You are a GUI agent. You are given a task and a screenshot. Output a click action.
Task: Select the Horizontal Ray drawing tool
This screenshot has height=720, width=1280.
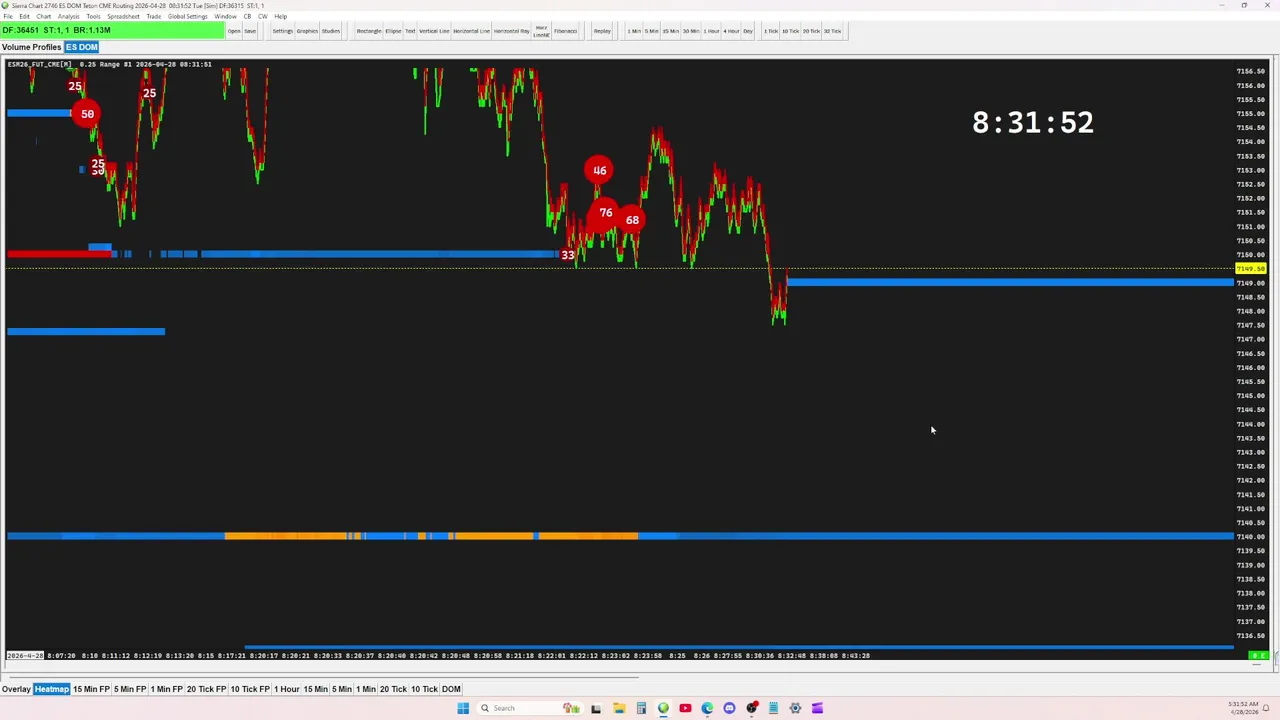pos(511,31)
